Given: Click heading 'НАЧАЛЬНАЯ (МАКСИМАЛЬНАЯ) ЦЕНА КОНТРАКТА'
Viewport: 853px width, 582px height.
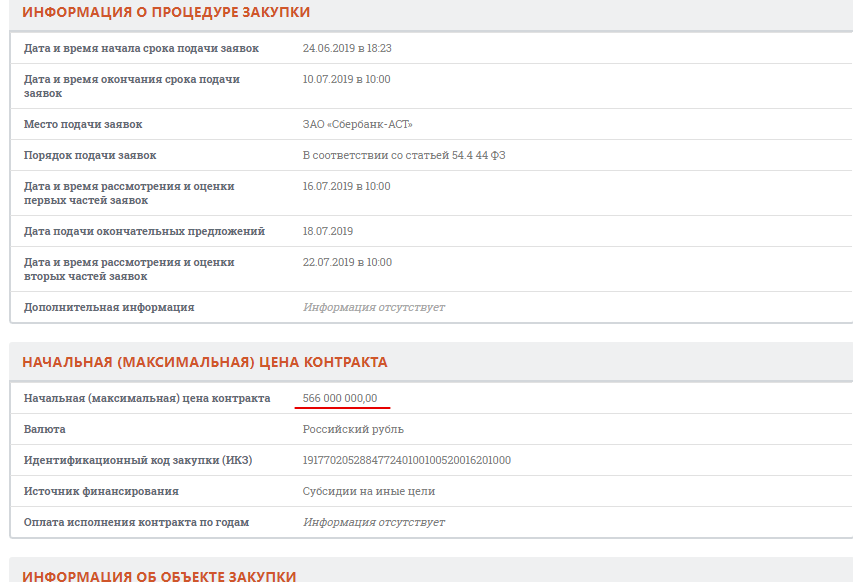Looking at the screenshot, I should click(205, 362).
